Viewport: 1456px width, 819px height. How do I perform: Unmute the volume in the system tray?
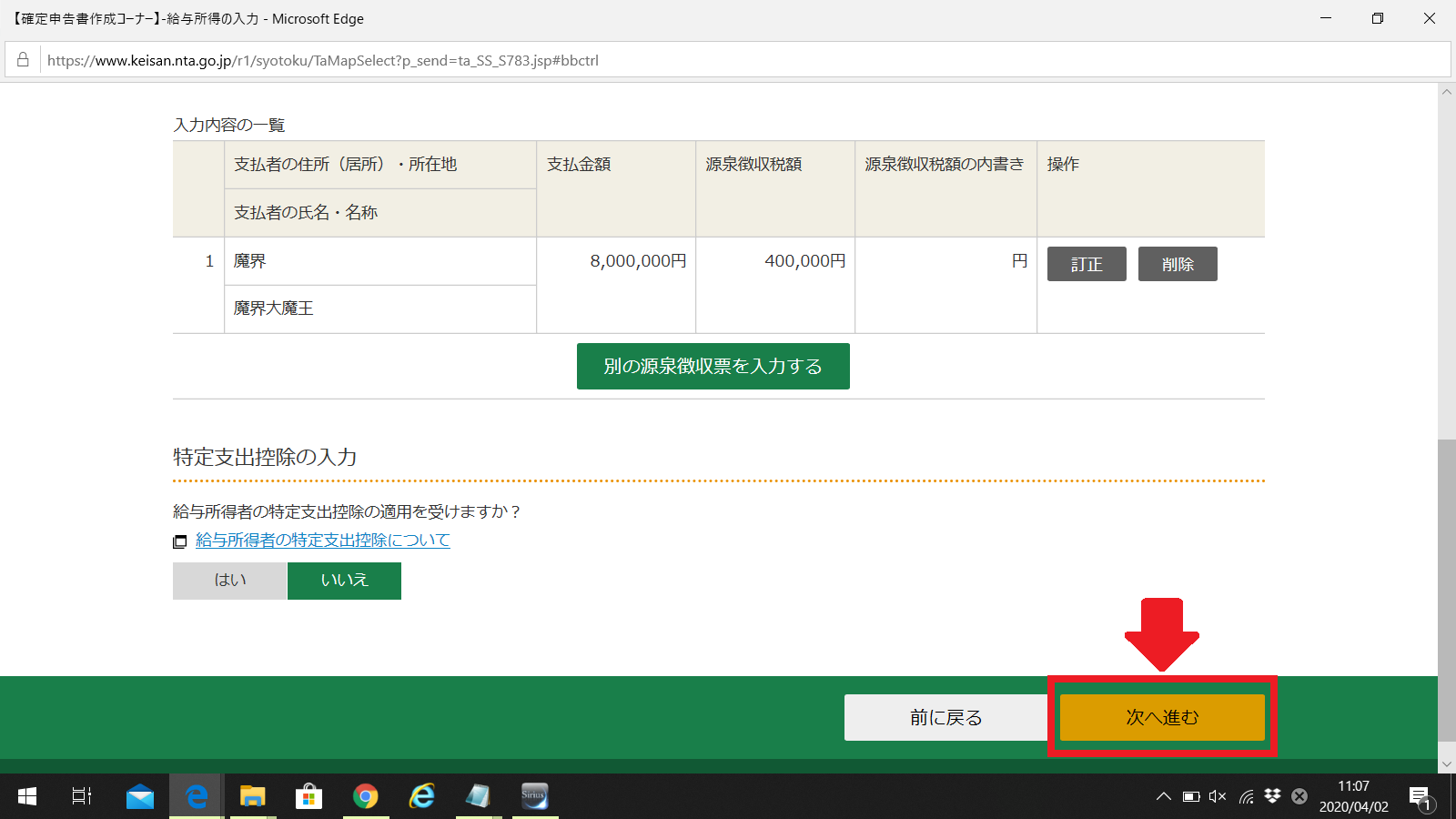click(x=1217, y=796)
